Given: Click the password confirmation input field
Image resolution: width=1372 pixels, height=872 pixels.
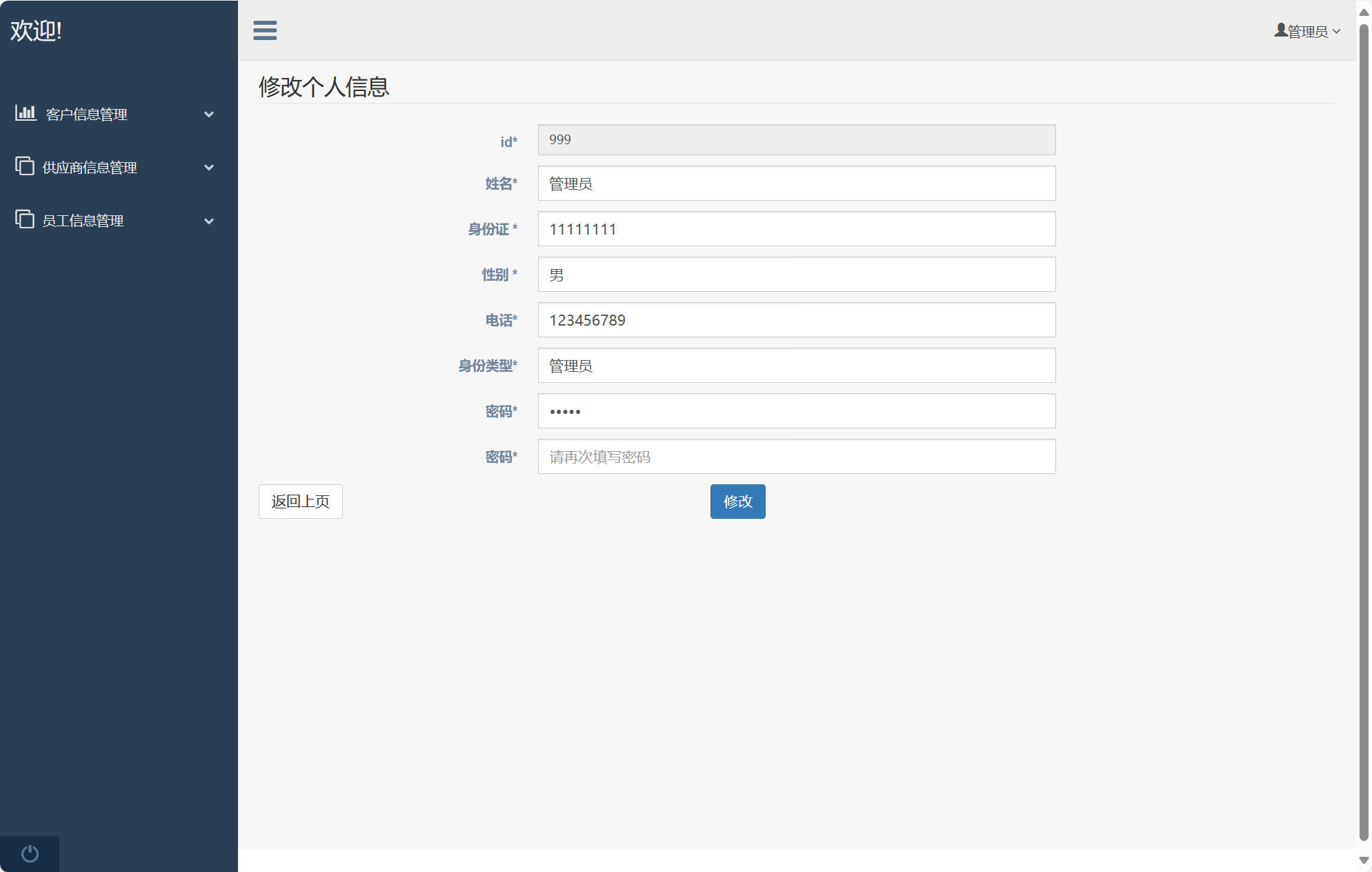Looking at the screenshot, I should point(796,456).
